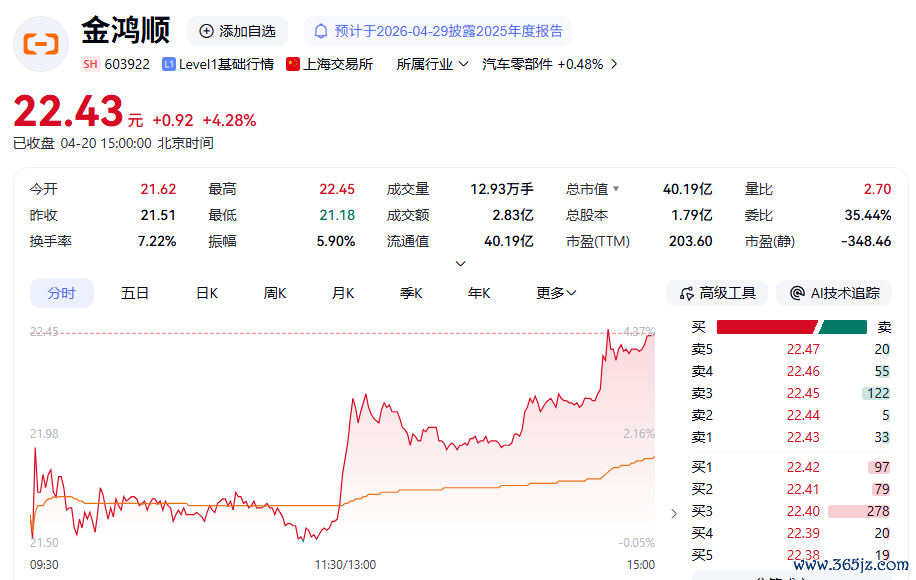Click the bell reminder icon
The height and width of the screenshot is (580, 916).
point(321,31)
